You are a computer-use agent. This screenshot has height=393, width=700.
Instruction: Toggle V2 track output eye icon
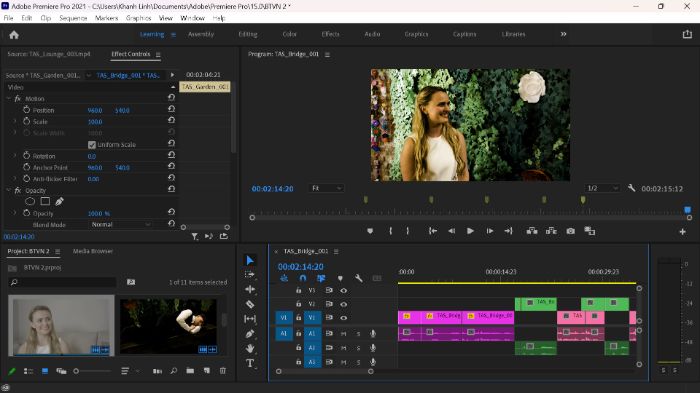pos(343,304)
